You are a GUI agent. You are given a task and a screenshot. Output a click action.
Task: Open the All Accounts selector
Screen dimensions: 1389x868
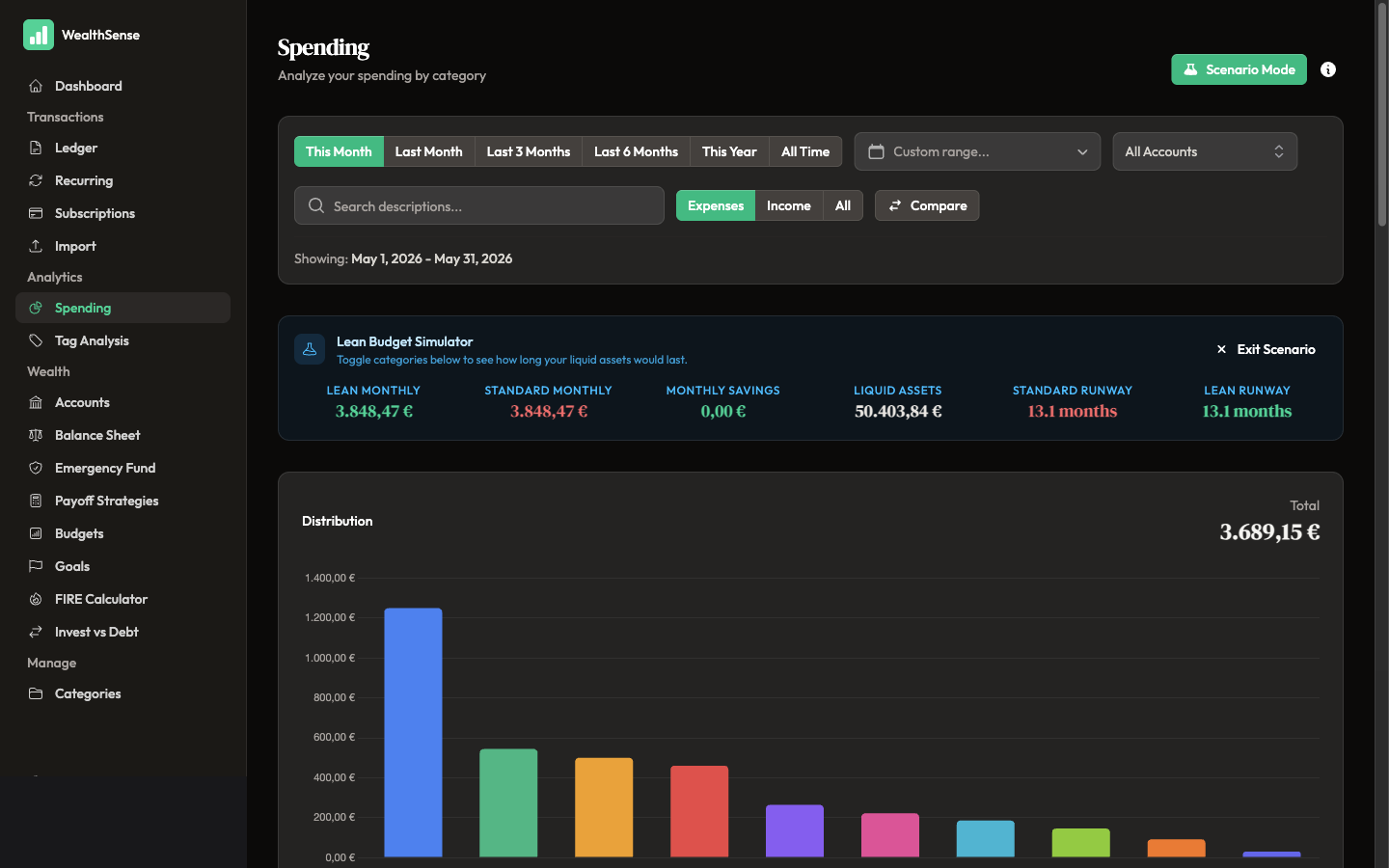click(x=1205, y=151)
